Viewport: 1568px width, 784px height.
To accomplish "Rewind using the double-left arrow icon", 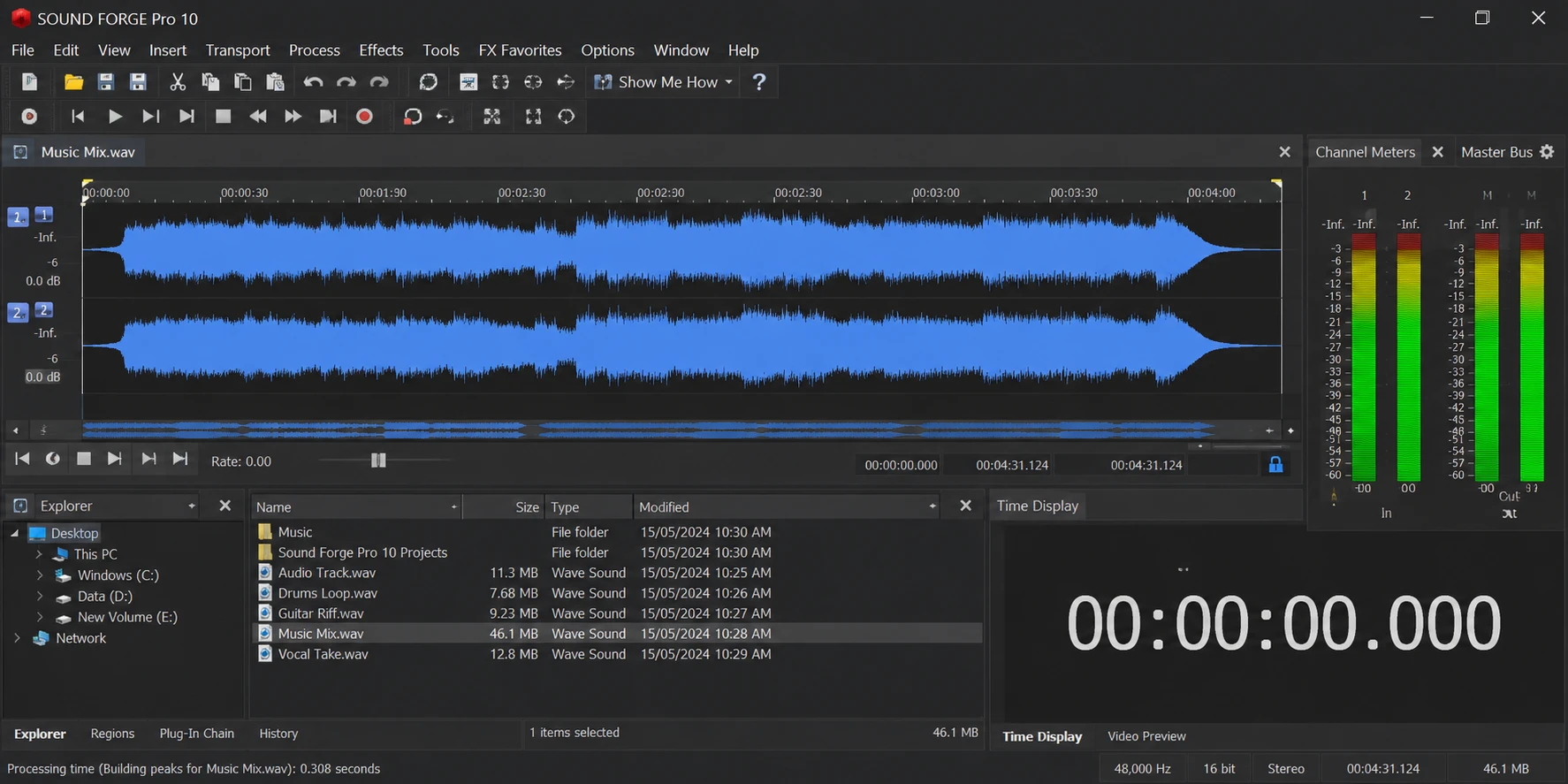I will tap(258, 117).
